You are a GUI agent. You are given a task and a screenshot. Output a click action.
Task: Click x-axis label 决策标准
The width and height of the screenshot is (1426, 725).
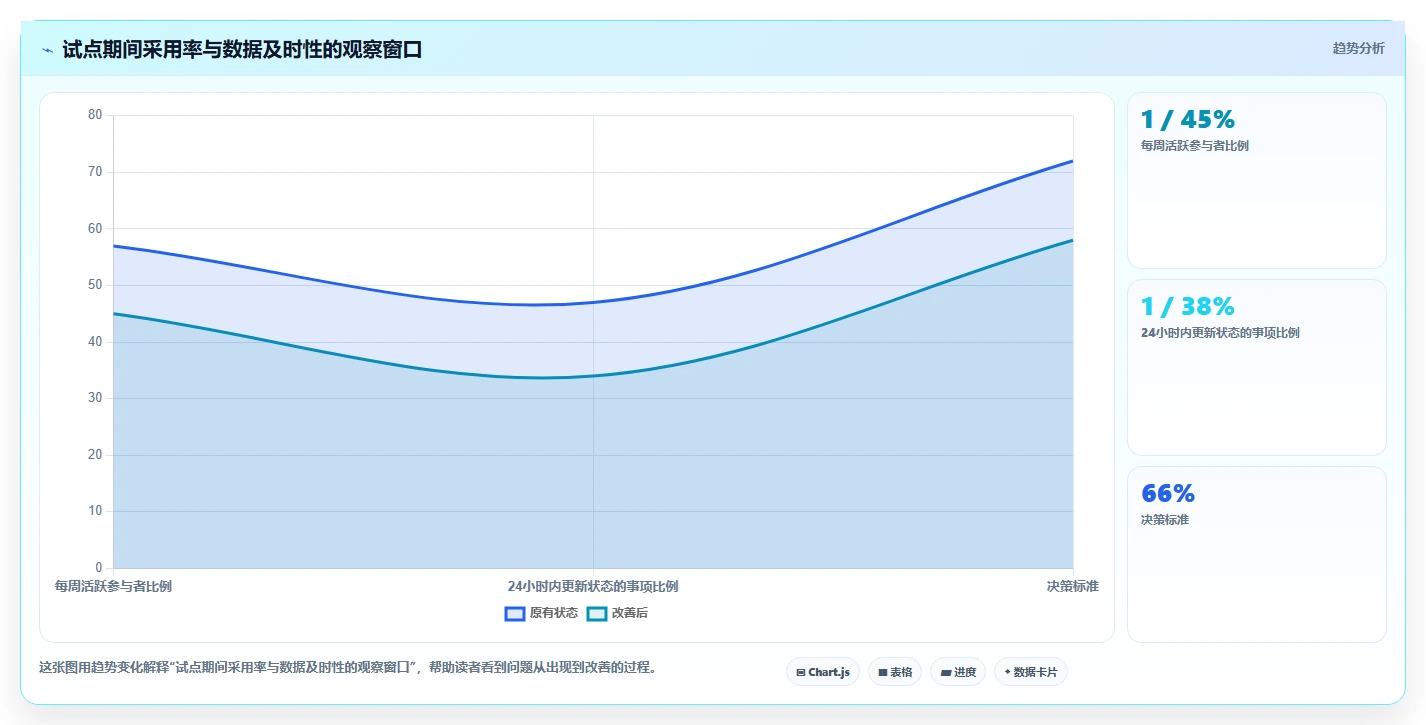(x=1073, y=586)
